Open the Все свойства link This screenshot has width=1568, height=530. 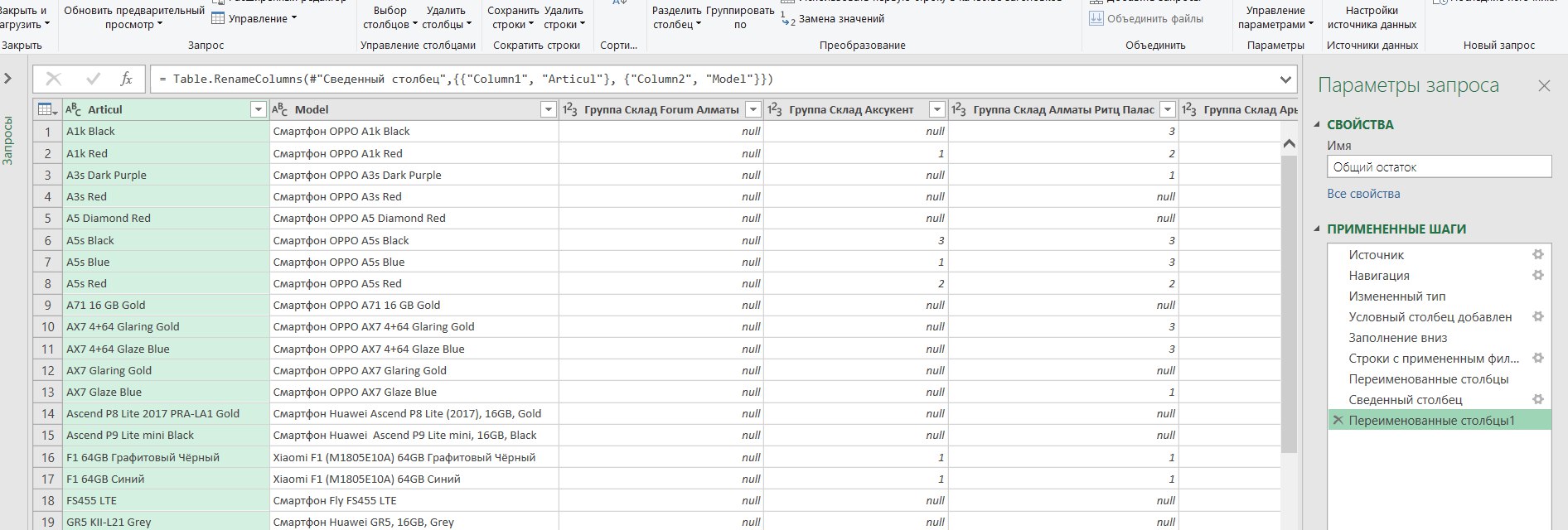coord(1363,194)
